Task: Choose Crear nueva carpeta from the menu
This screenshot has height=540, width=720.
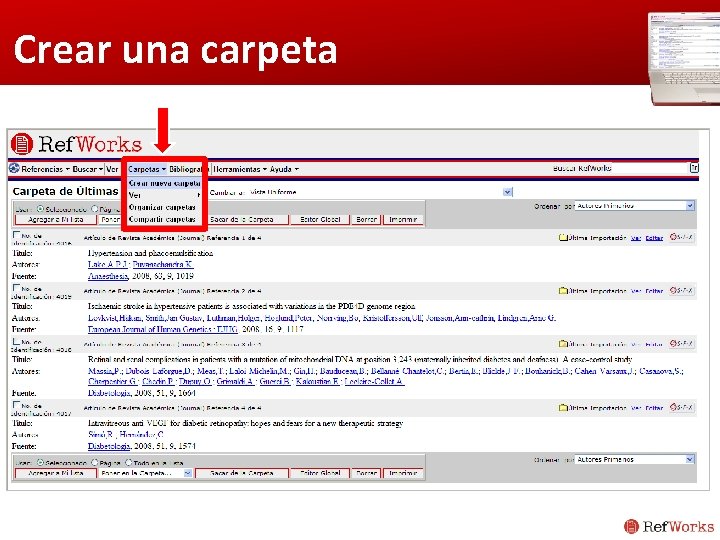Action: [164, 183]
